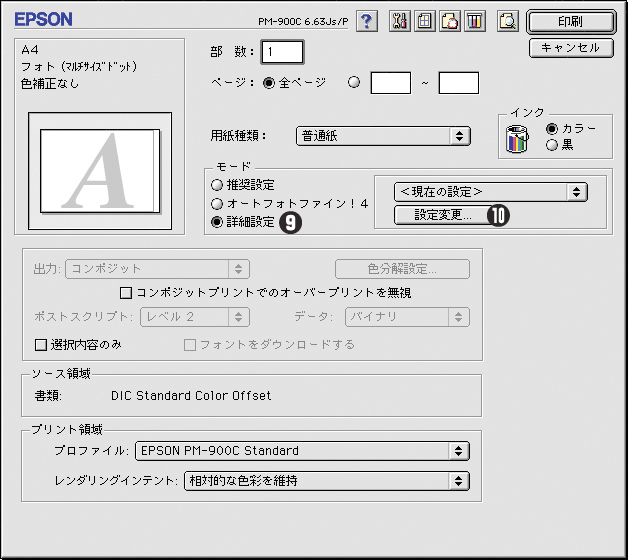Viewport: 628px width, 560px height.
Task: Open プロファイル dropdown EPSON PM-900C Standard
Action: (302, 451)
